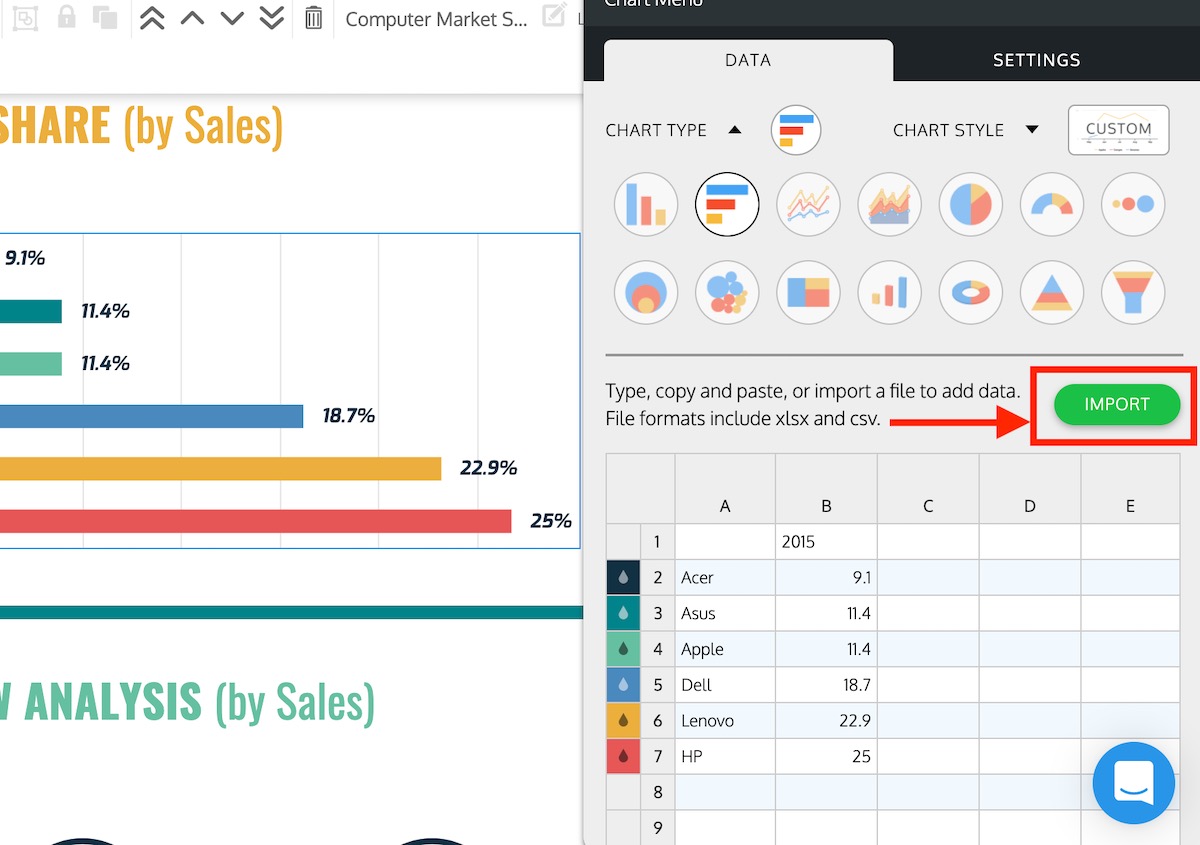Click the empty cell A1 in the data table

tap(725, 541)
